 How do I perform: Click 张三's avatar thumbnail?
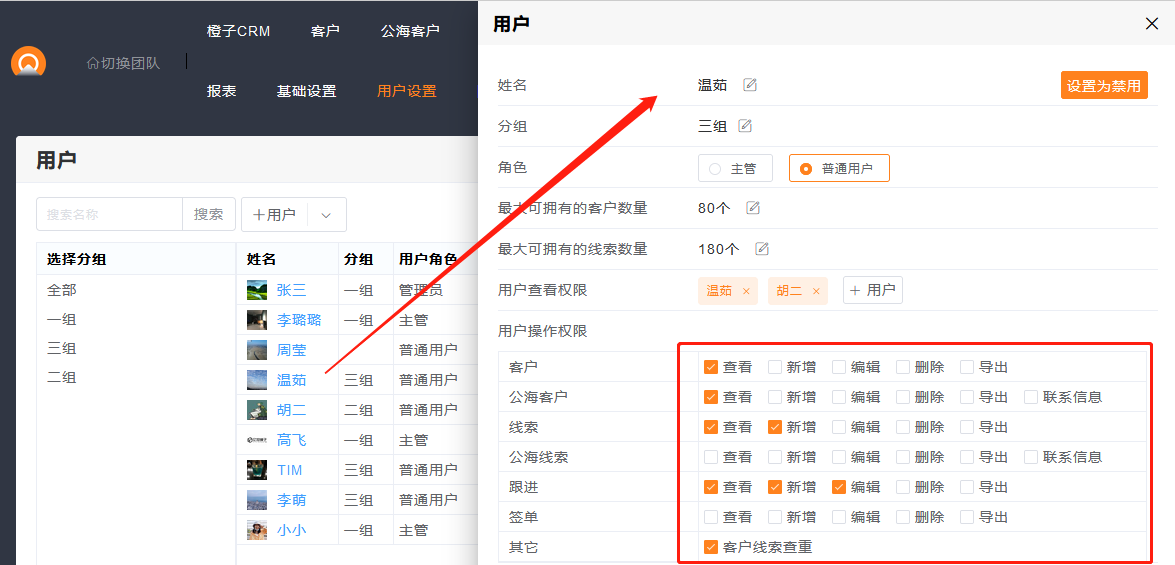pos(257,290)
